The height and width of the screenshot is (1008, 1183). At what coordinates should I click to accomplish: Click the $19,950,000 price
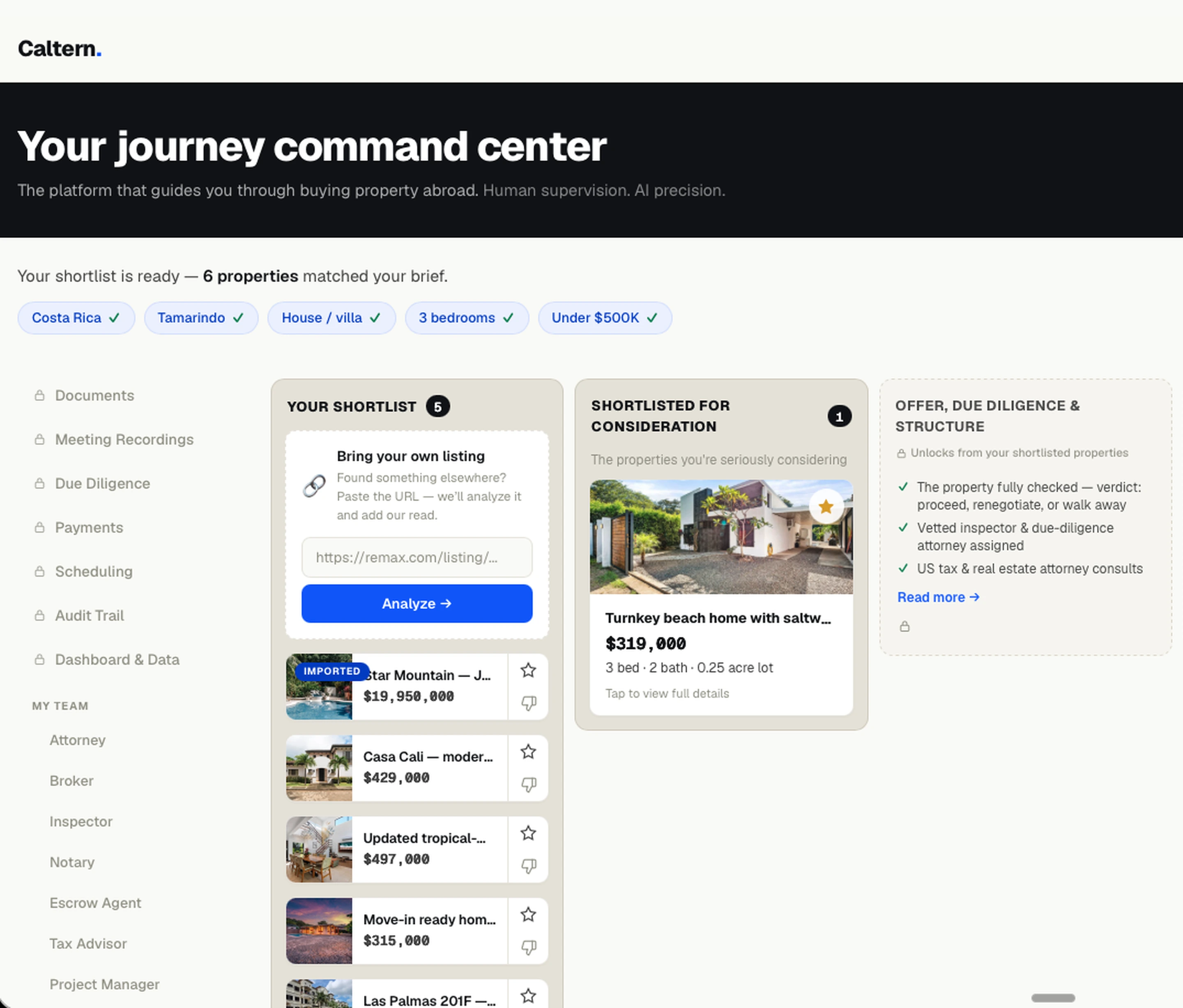tap(408, 696)
